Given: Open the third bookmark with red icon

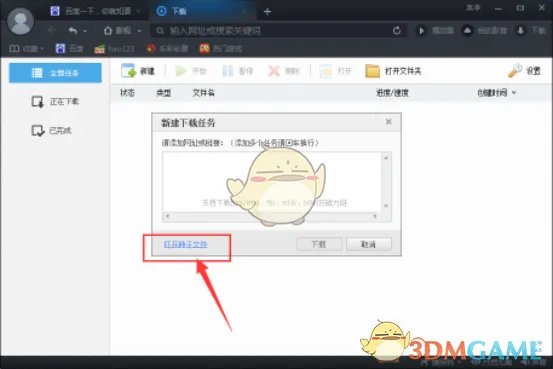Looking at the screenshot, I should tap(167, 48).
